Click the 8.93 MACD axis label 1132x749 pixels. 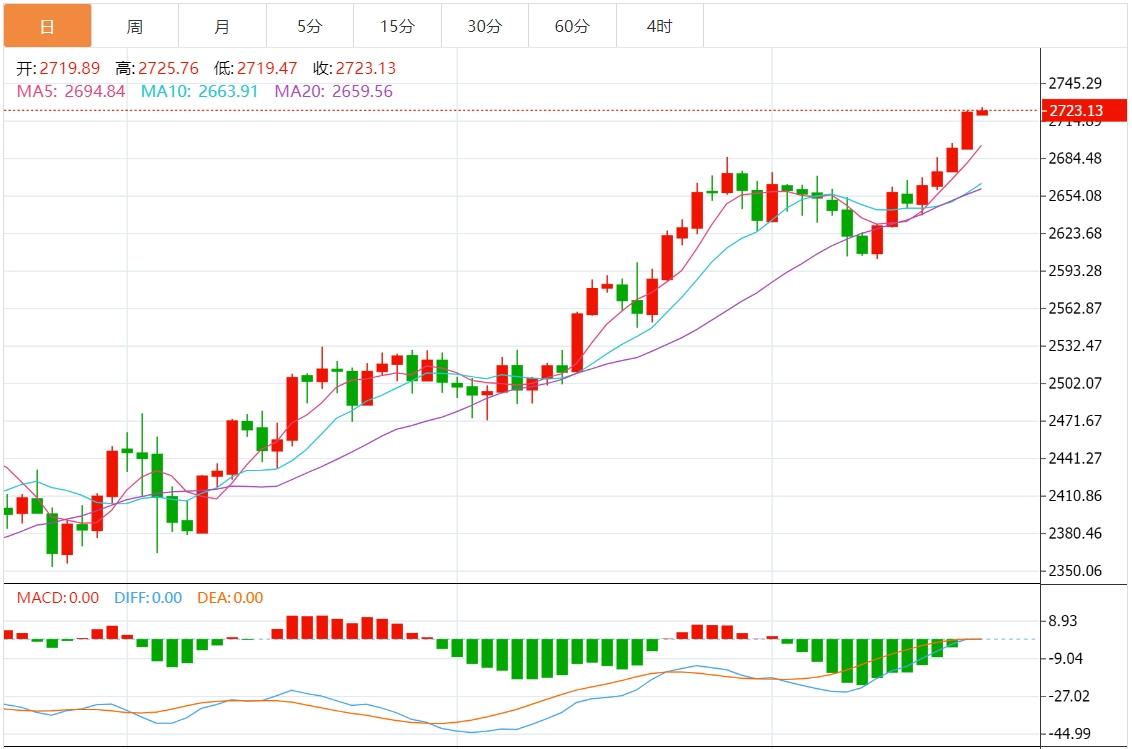[x=1063, y=621]
